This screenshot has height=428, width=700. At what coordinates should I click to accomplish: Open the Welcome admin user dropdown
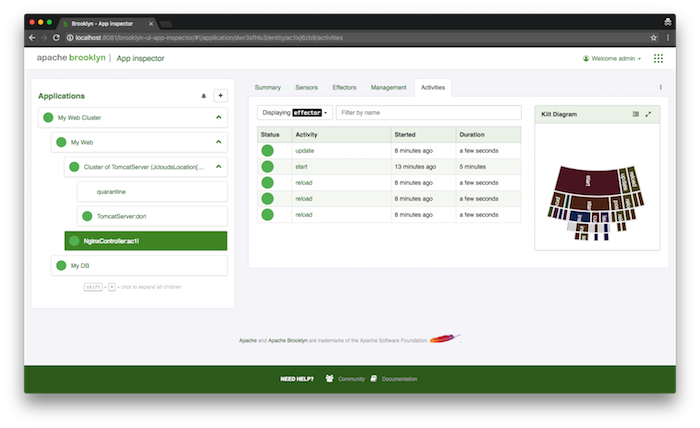pyautogui.click(x=612, y=59)
